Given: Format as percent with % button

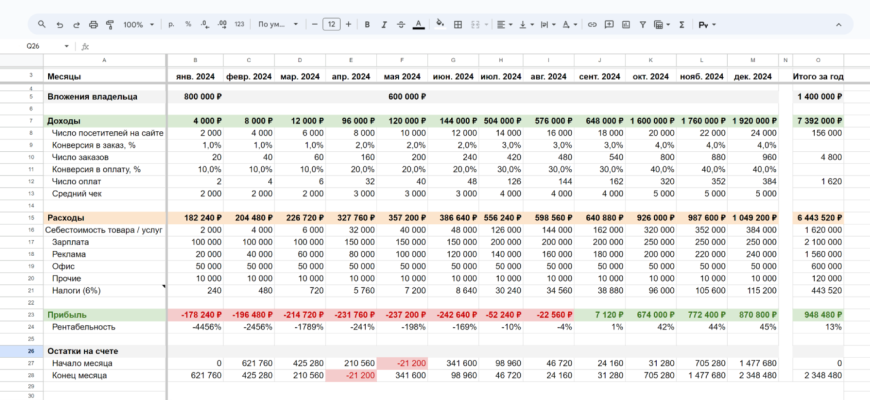Looking at the screenshot, I should click(188, 24).
